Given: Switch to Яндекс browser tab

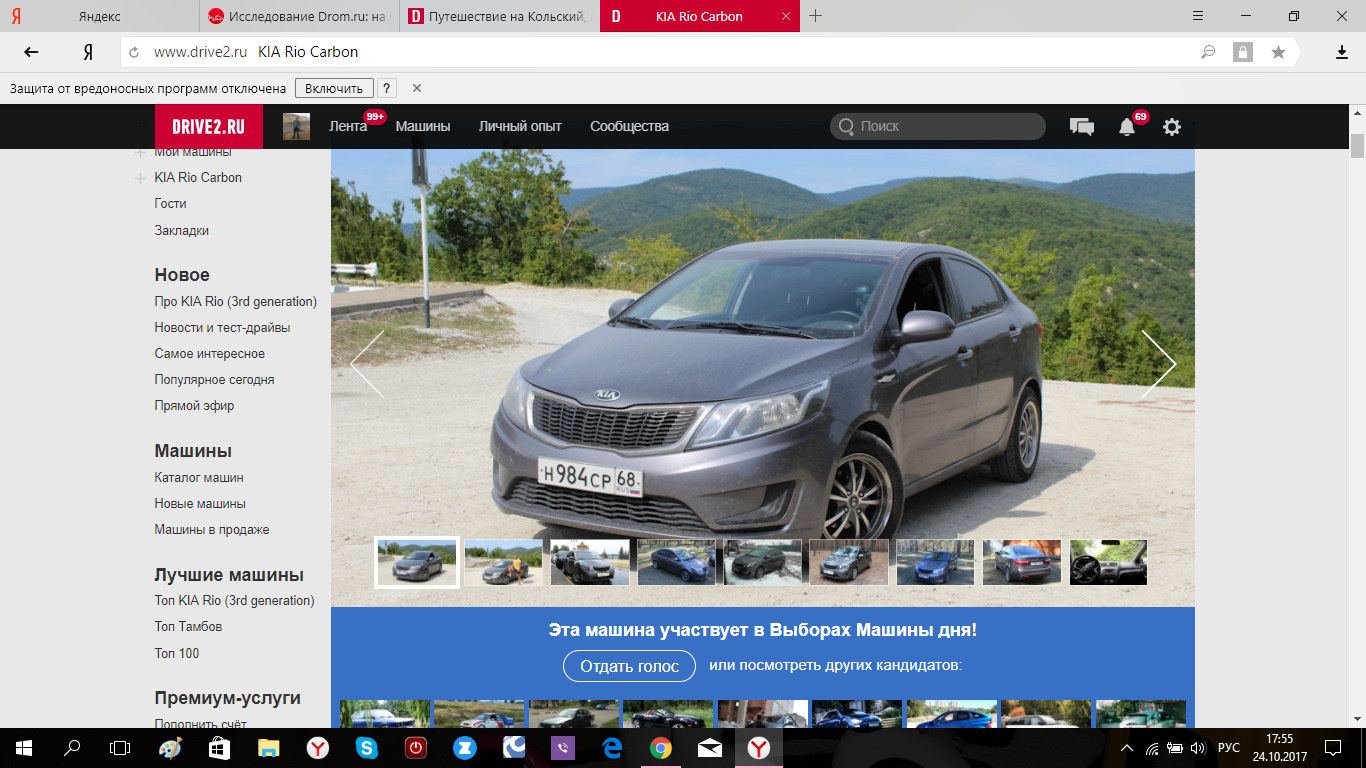Looking at the screenshot, I should (100, 16).
